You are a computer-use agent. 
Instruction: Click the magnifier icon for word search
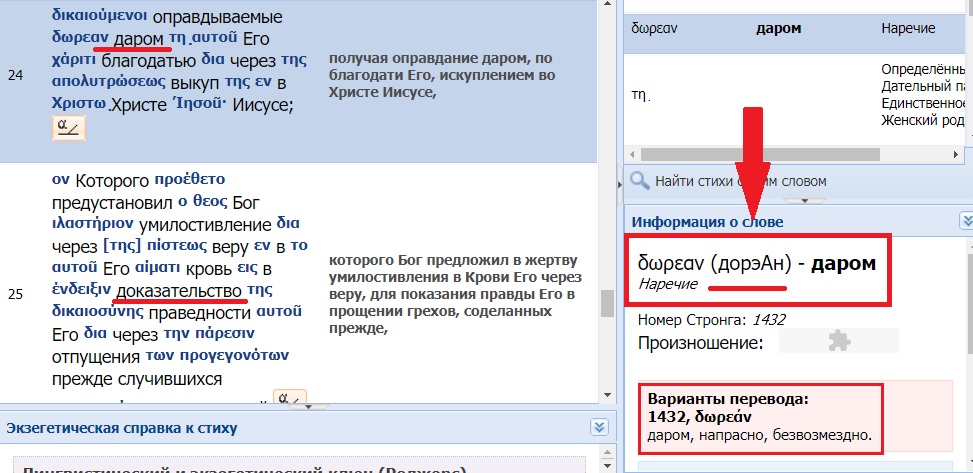click(640, 181)
